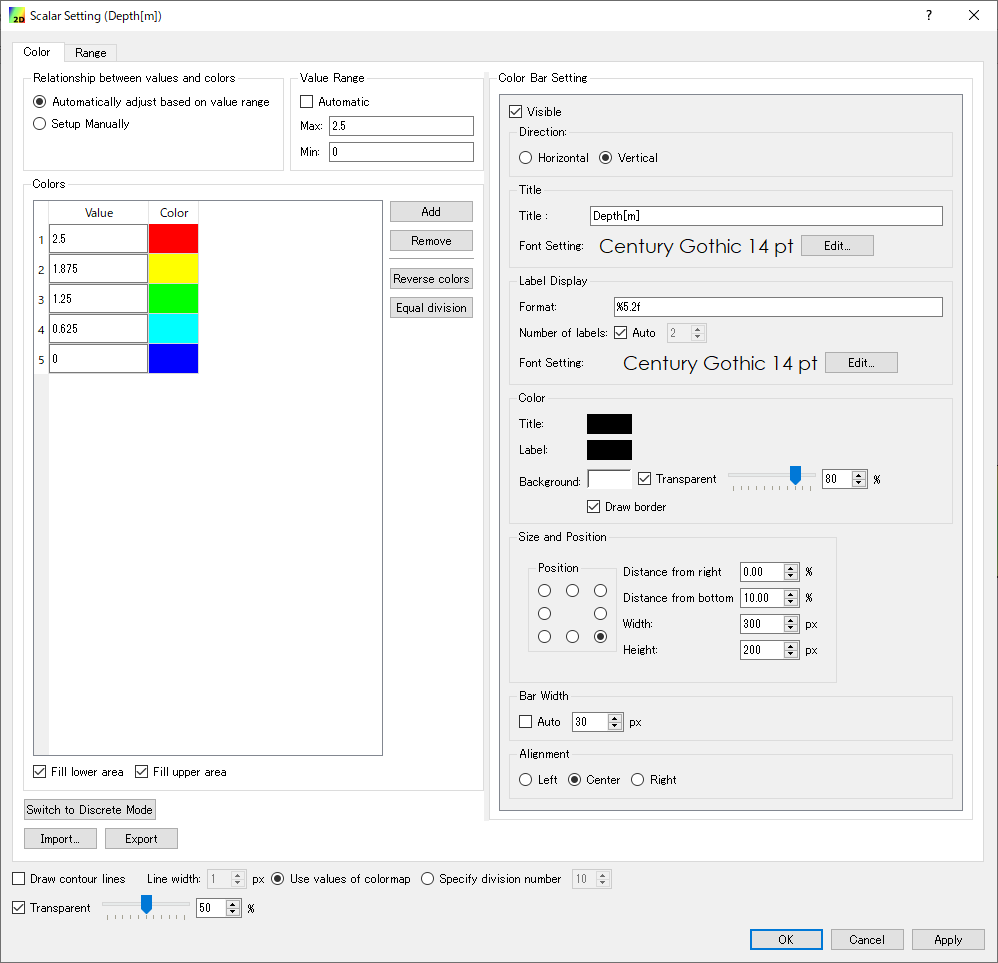This screenshot has width=998, height=963.
Task: Select Horizontal color bar direction
Action: (x=526, y=158)
